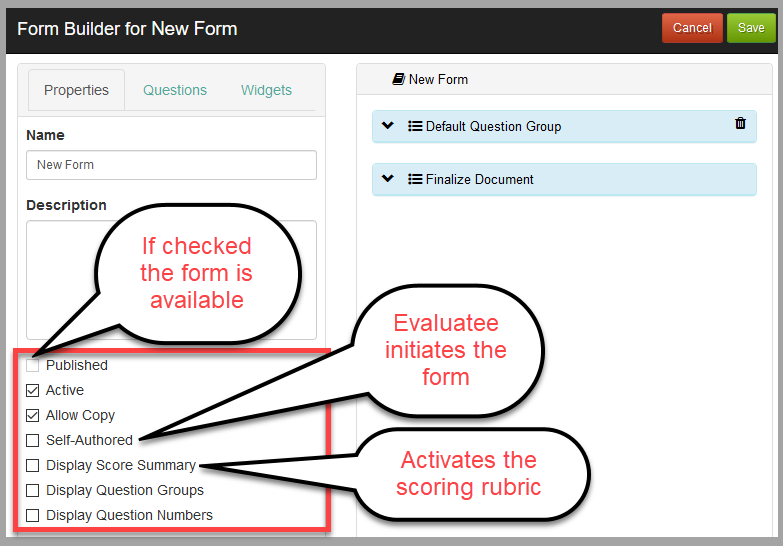
Task: Uncheck the Allow Copy checkbox
Action: (32, 415)
